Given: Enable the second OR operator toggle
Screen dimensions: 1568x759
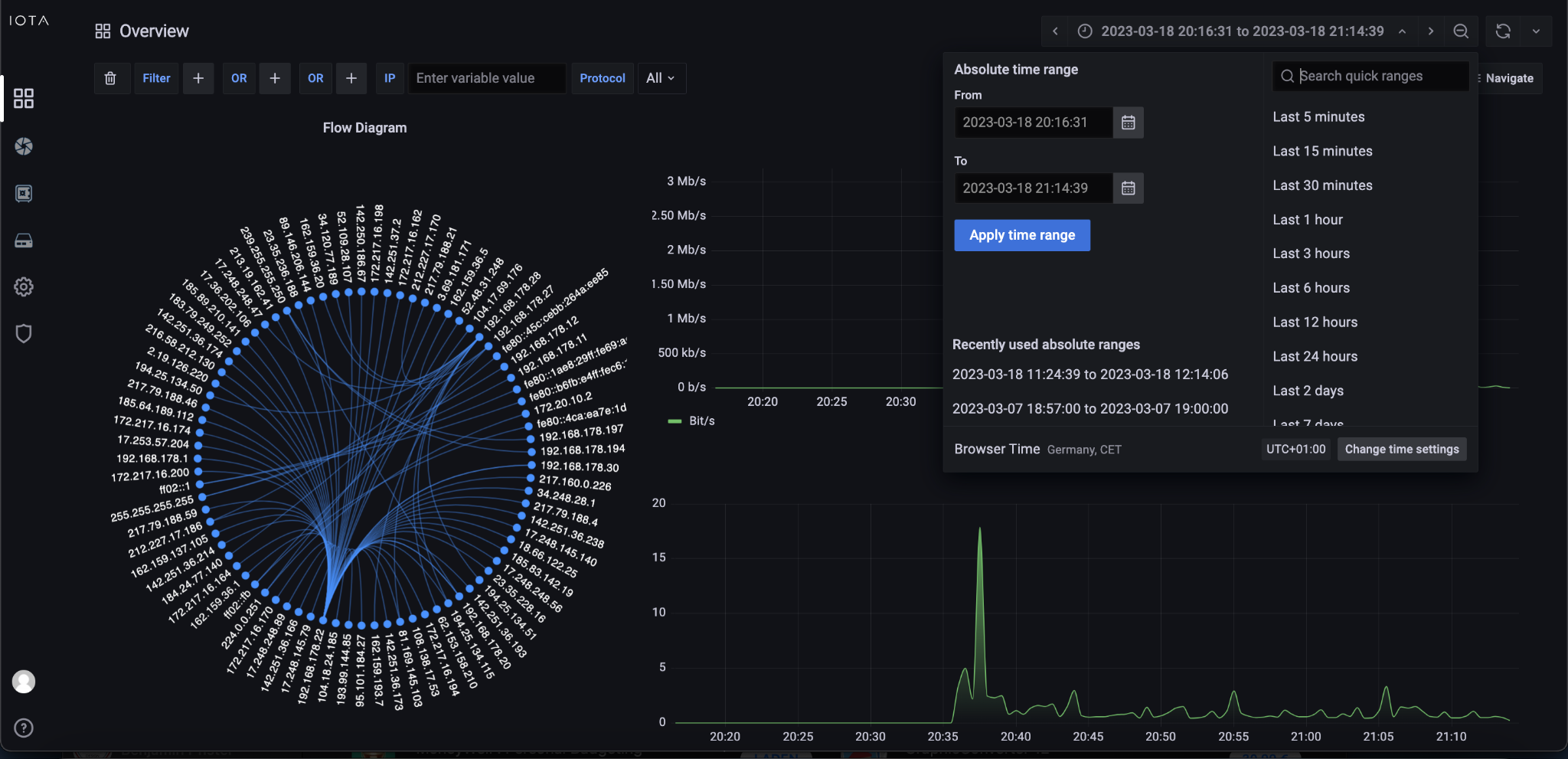Looking at the screenshot, I should [315, 77].
